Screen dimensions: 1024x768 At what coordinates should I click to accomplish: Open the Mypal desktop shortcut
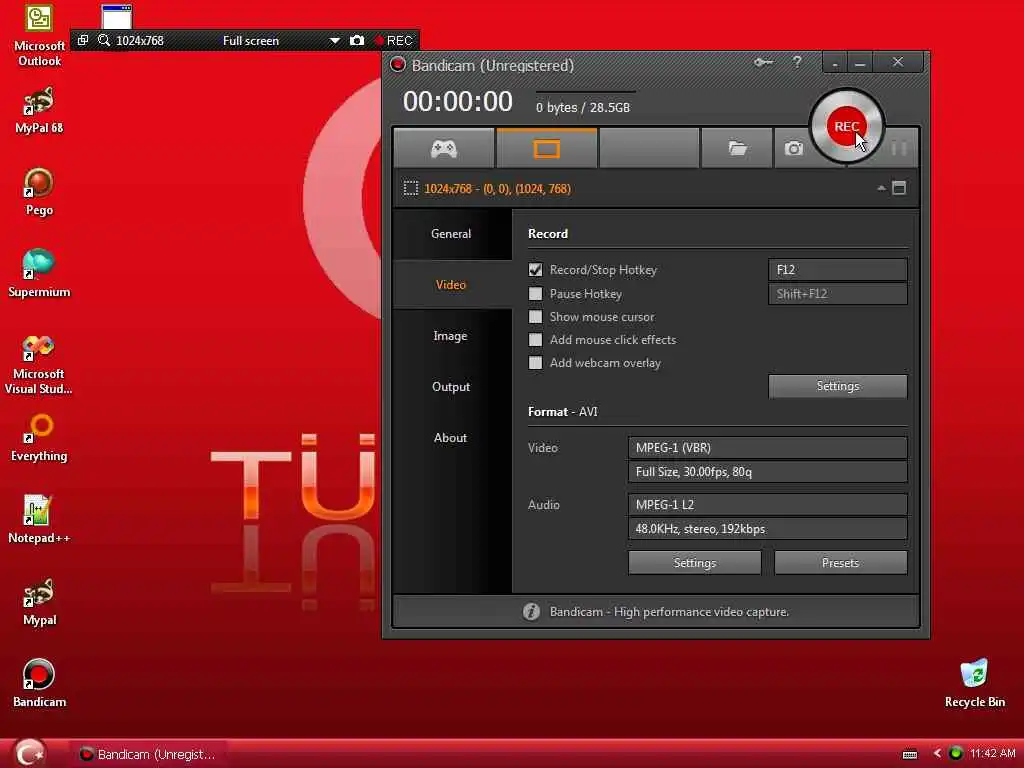(39, 602)
